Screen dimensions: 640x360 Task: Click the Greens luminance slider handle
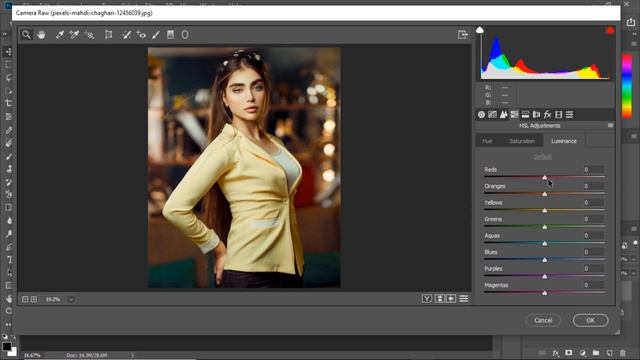545,227
